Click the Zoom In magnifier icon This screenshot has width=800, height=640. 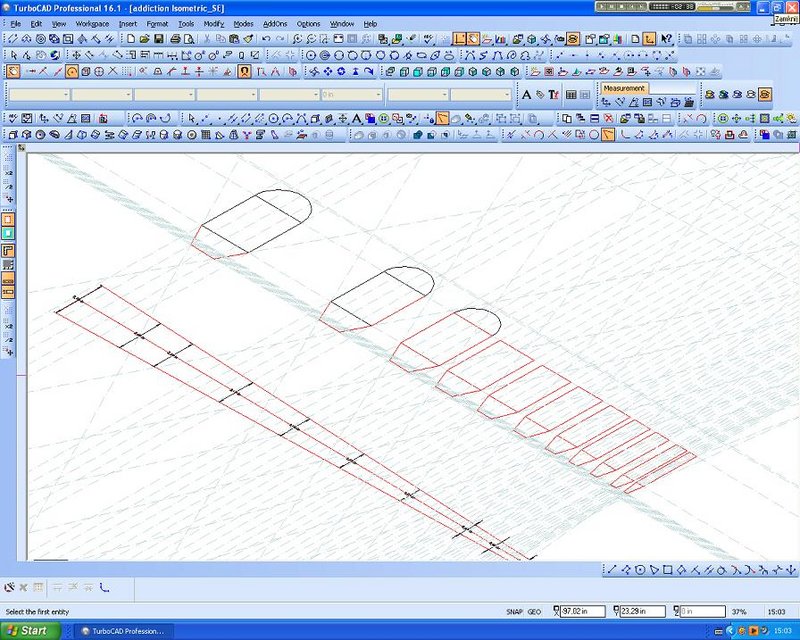[x=297, y=39]
